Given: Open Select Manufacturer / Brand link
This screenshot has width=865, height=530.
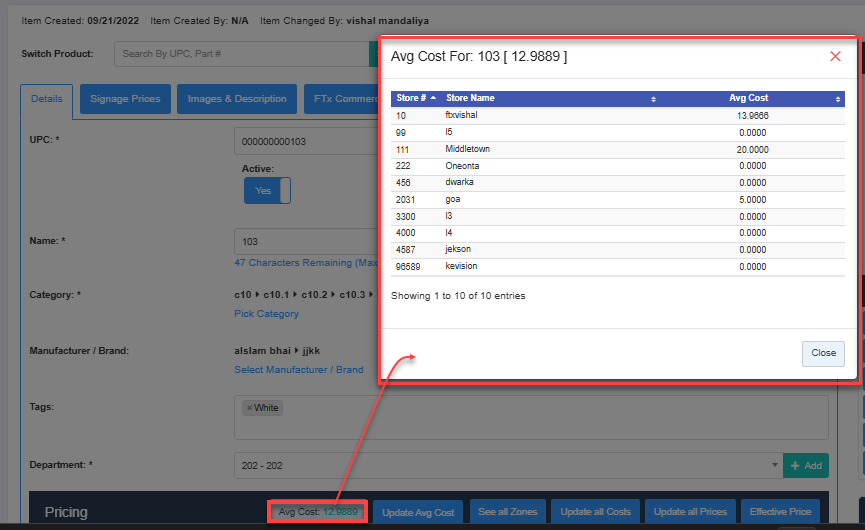Looking at the screenshot, I should coord(298,370).
